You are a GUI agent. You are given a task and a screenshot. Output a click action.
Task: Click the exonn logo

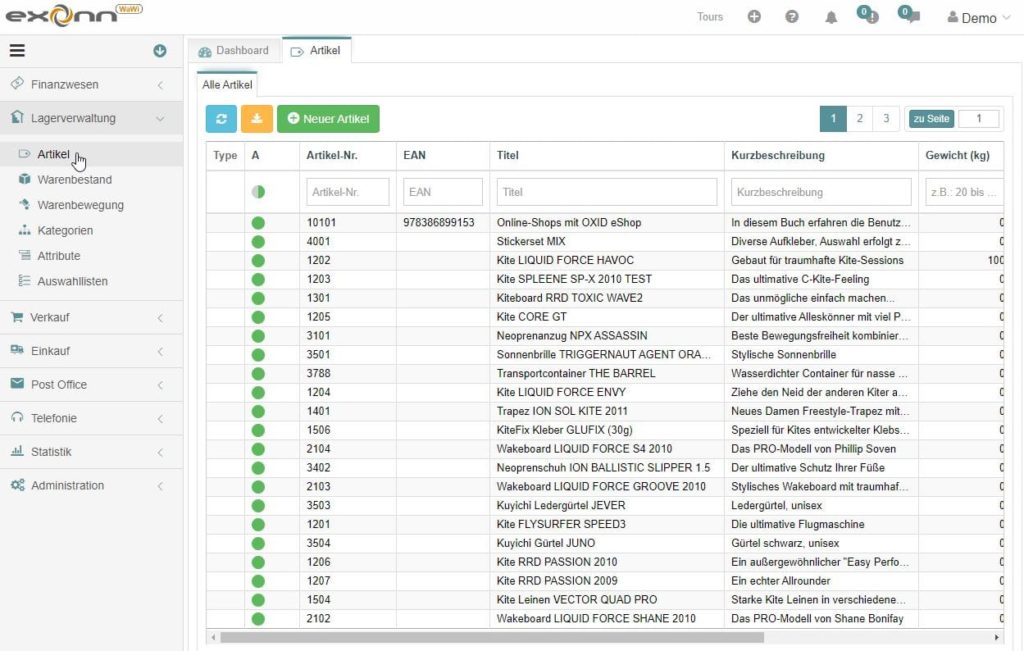[x=73, y=15]
